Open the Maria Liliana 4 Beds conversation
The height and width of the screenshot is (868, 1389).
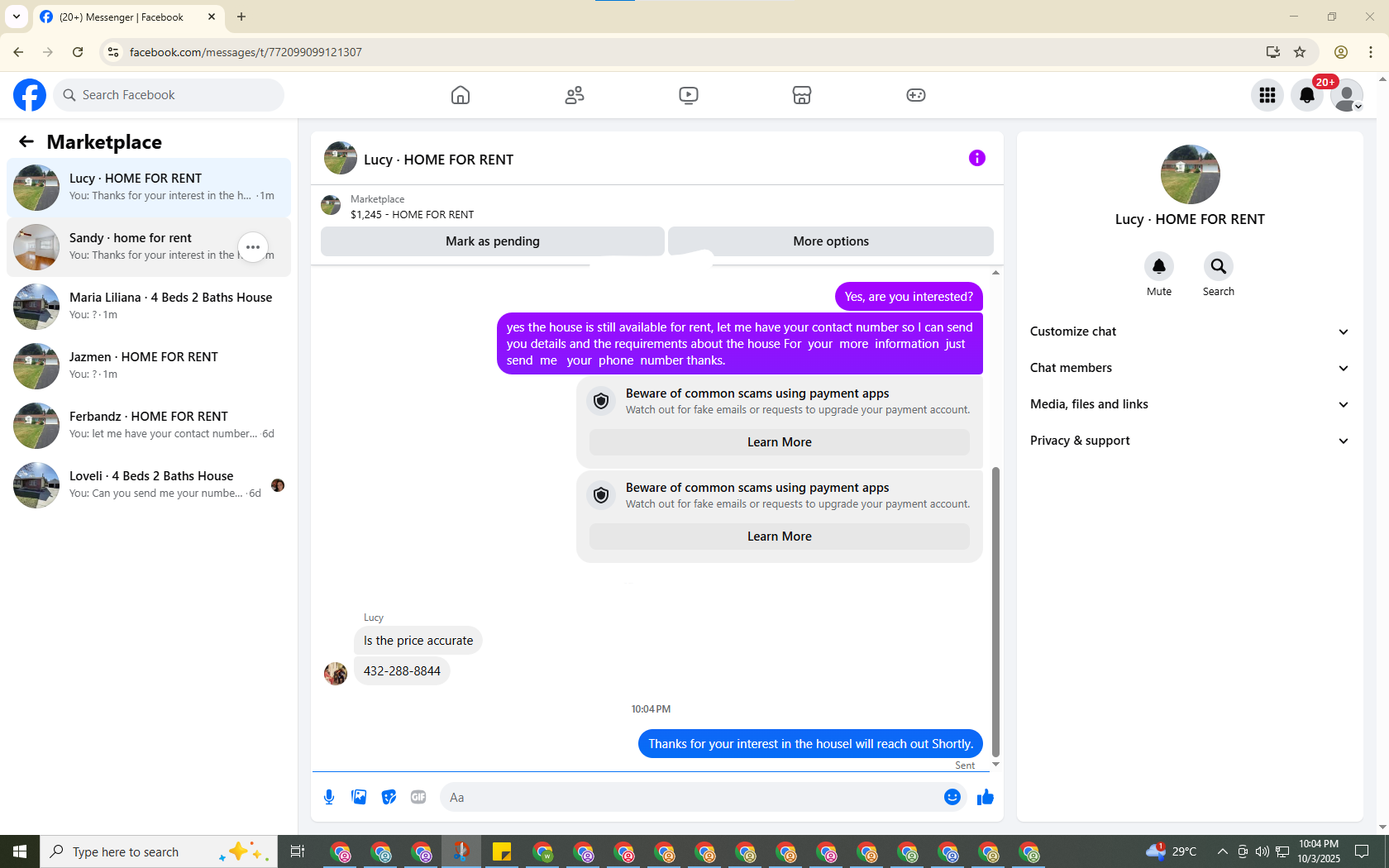click(x=149, y=307)
